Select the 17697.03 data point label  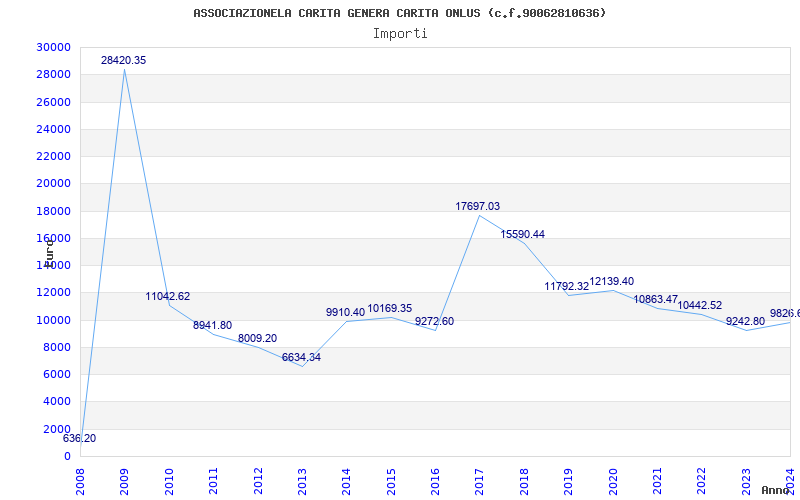pos(478,206)
